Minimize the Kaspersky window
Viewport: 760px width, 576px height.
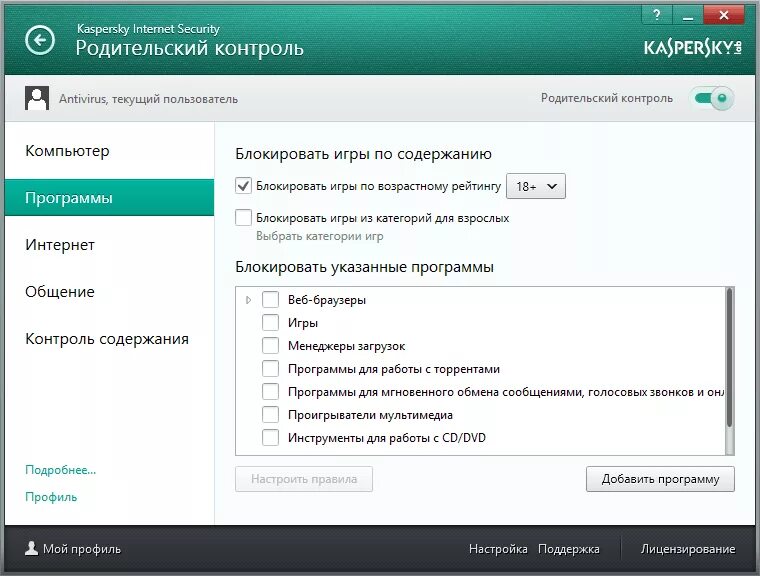tap(687, 15)
